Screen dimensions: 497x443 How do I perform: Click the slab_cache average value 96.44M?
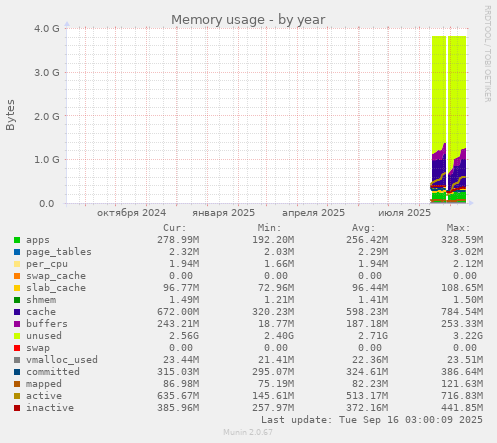[370, 288]
